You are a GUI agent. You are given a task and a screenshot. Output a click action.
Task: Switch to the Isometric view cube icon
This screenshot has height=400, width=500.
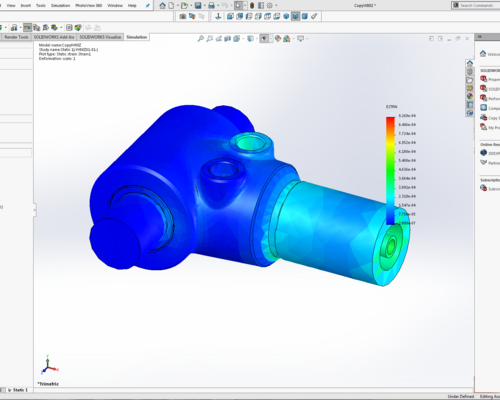point(286,16)
